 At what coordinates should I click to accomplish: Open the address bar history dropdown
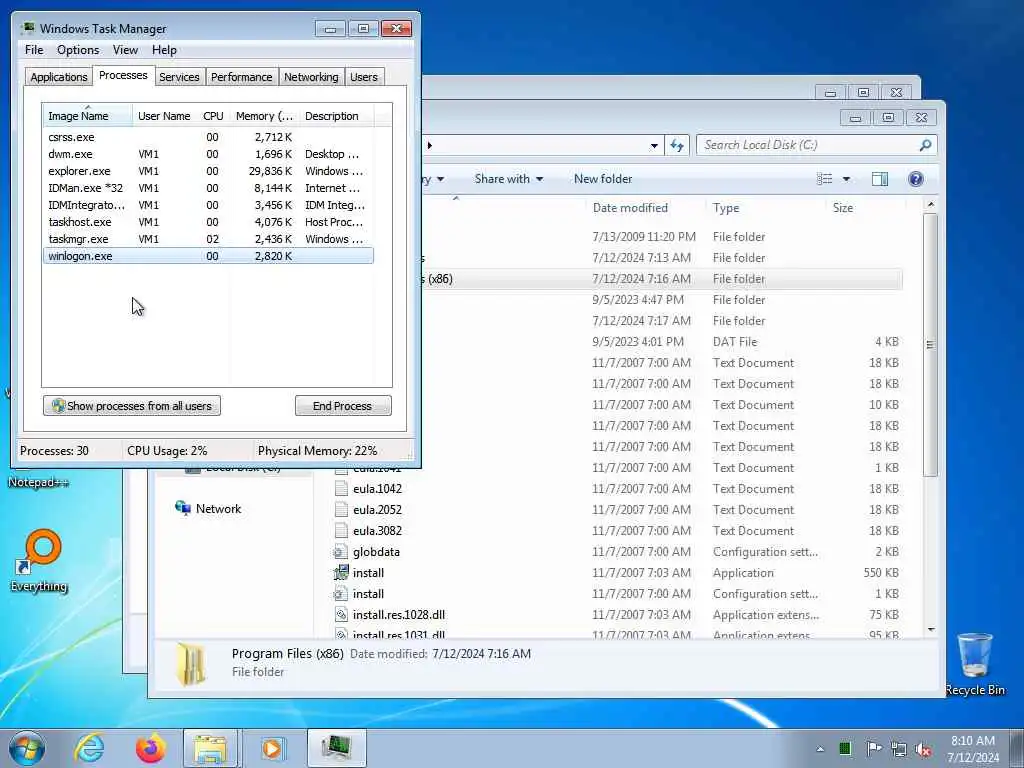coord(654,146)
